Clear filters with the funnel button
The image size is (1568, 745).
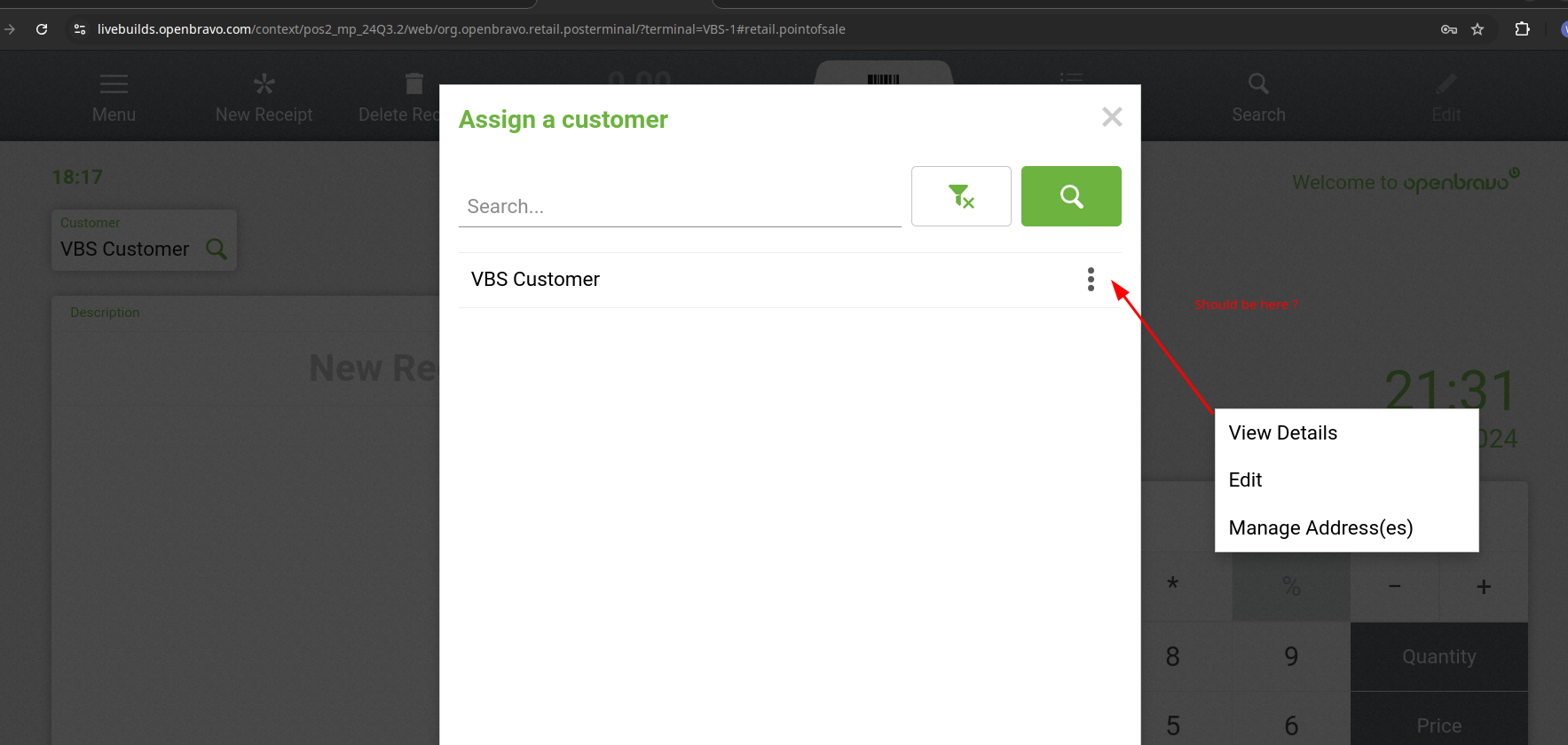961,196
